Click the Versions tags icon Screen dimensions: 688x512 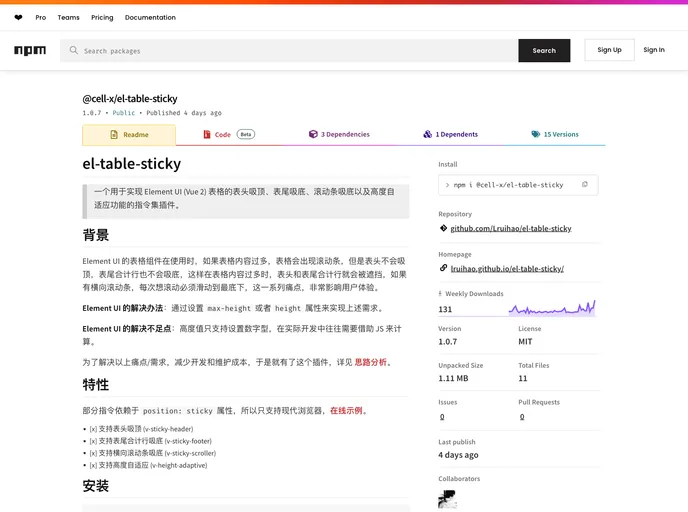(x=536, y=134)
